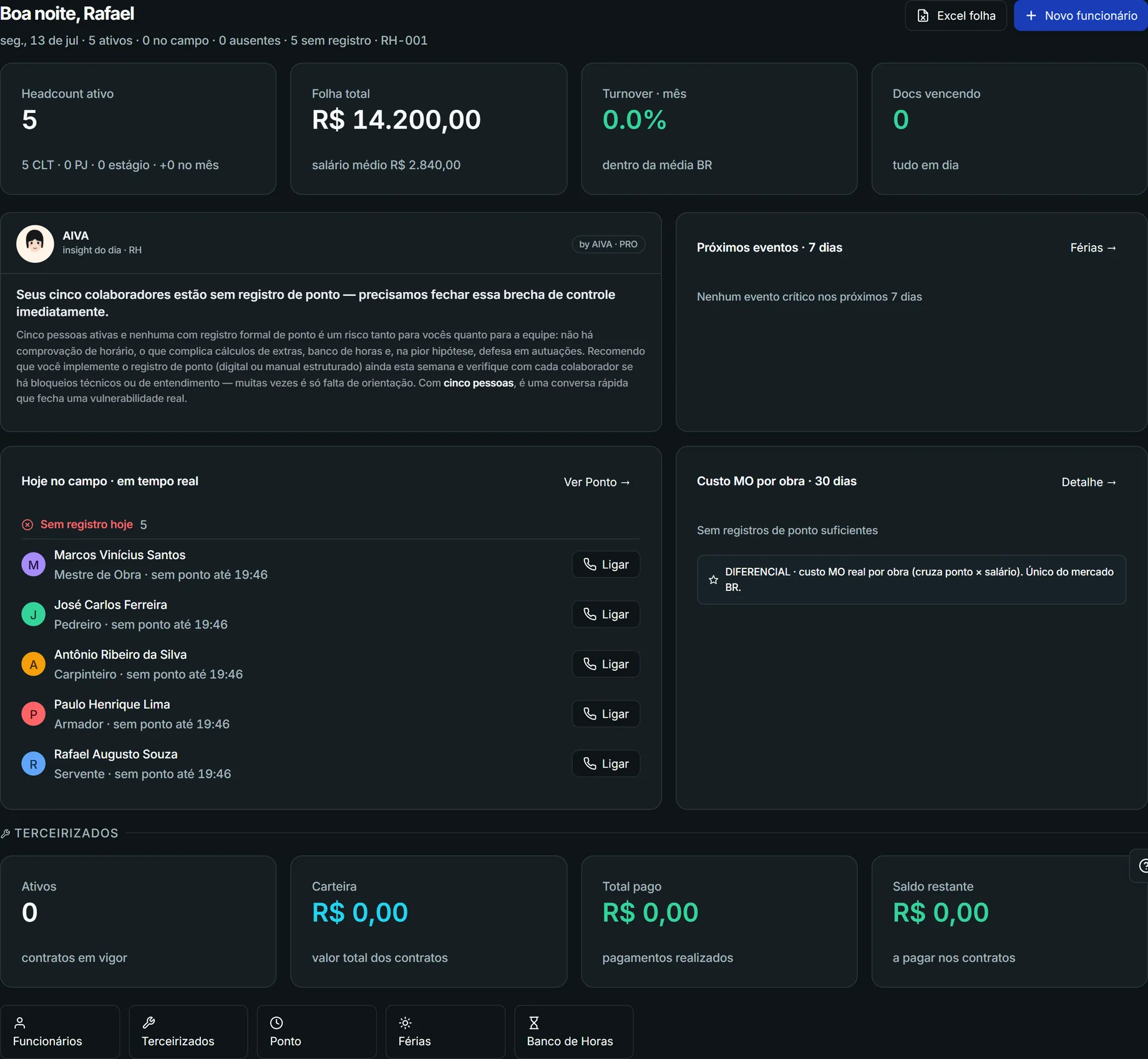Click the star icon in the DIFERENCIAL note

click(x=713, y=580)
